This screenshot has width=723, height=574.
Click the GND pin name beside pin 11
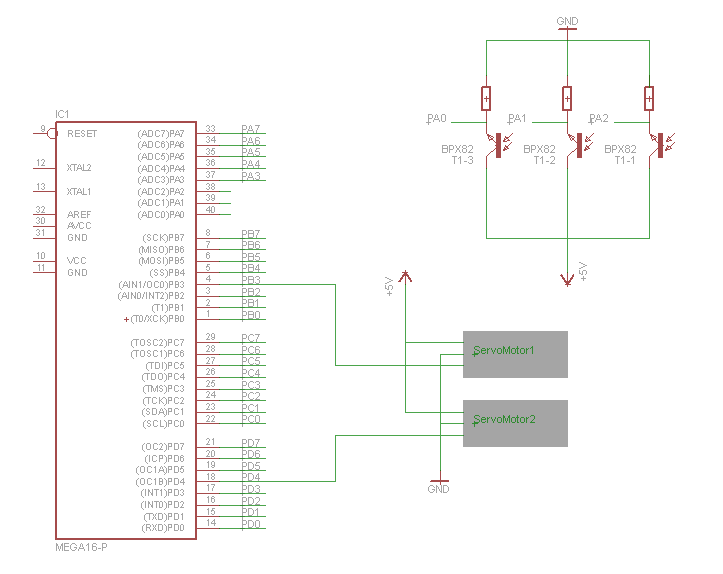(x=77, y=273)
